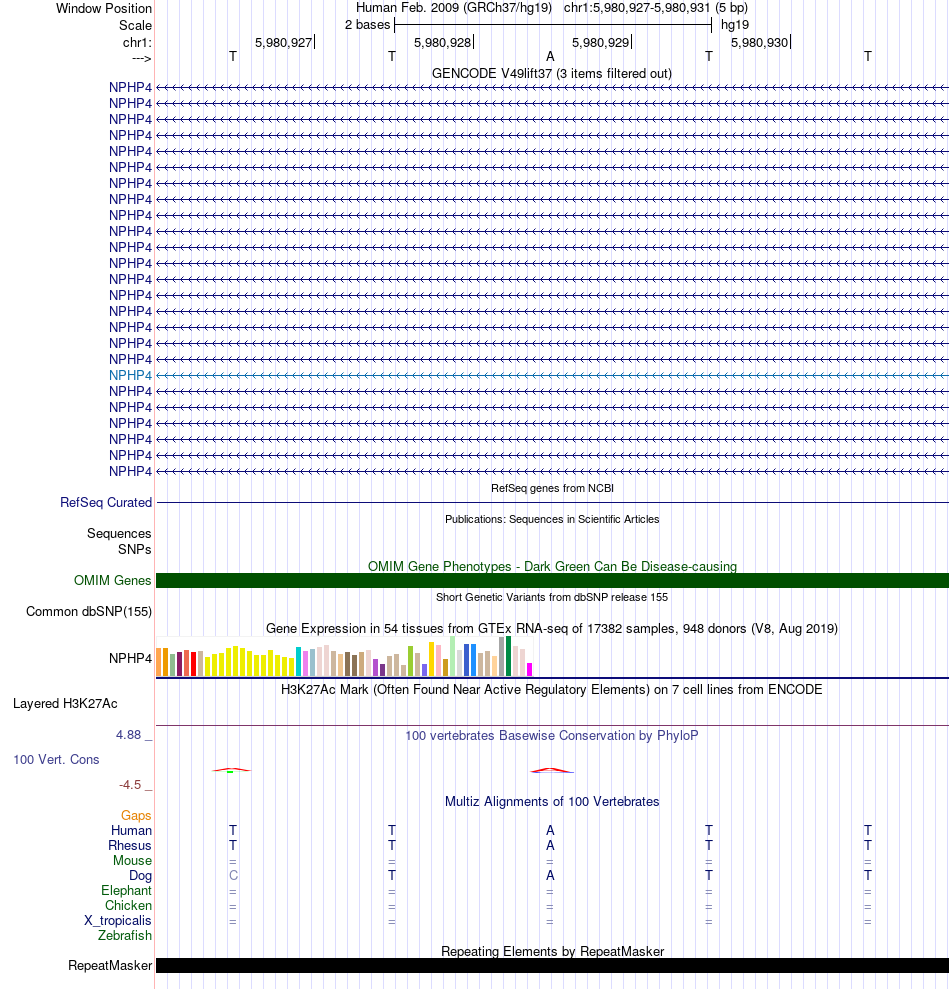The width and height of the screenshot is (950, 989).
Task: Click the chr1: ruler label
Action: coord(138,43)
